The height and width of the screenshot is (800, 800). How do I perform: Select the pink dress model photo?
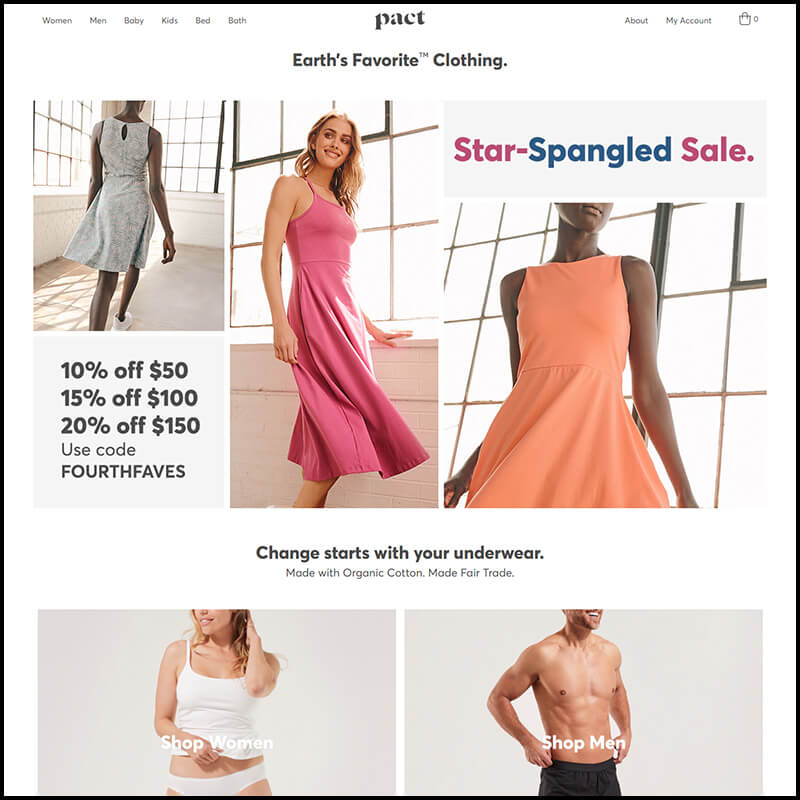(334, 304)
